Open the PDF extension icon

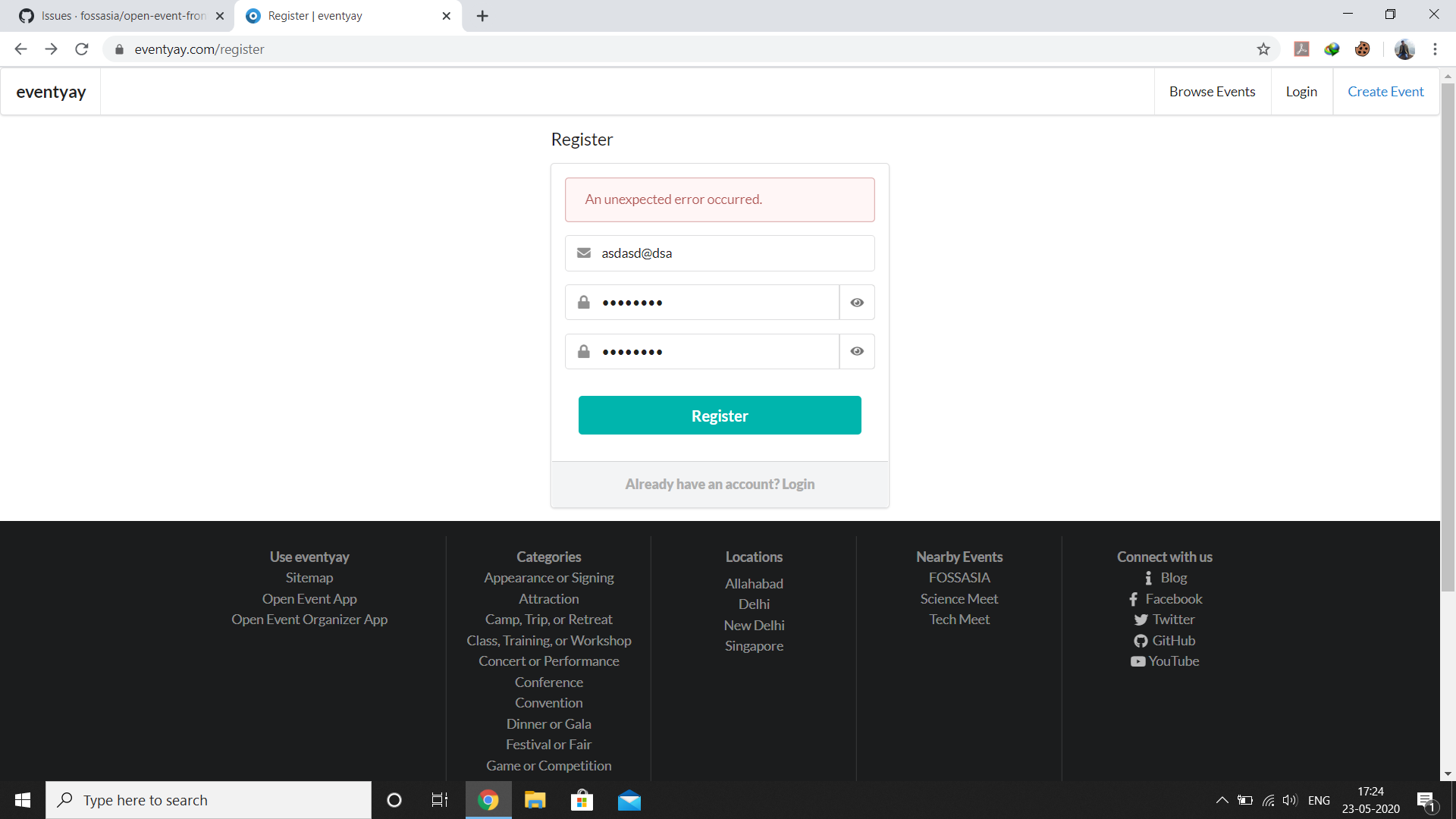1302,49
